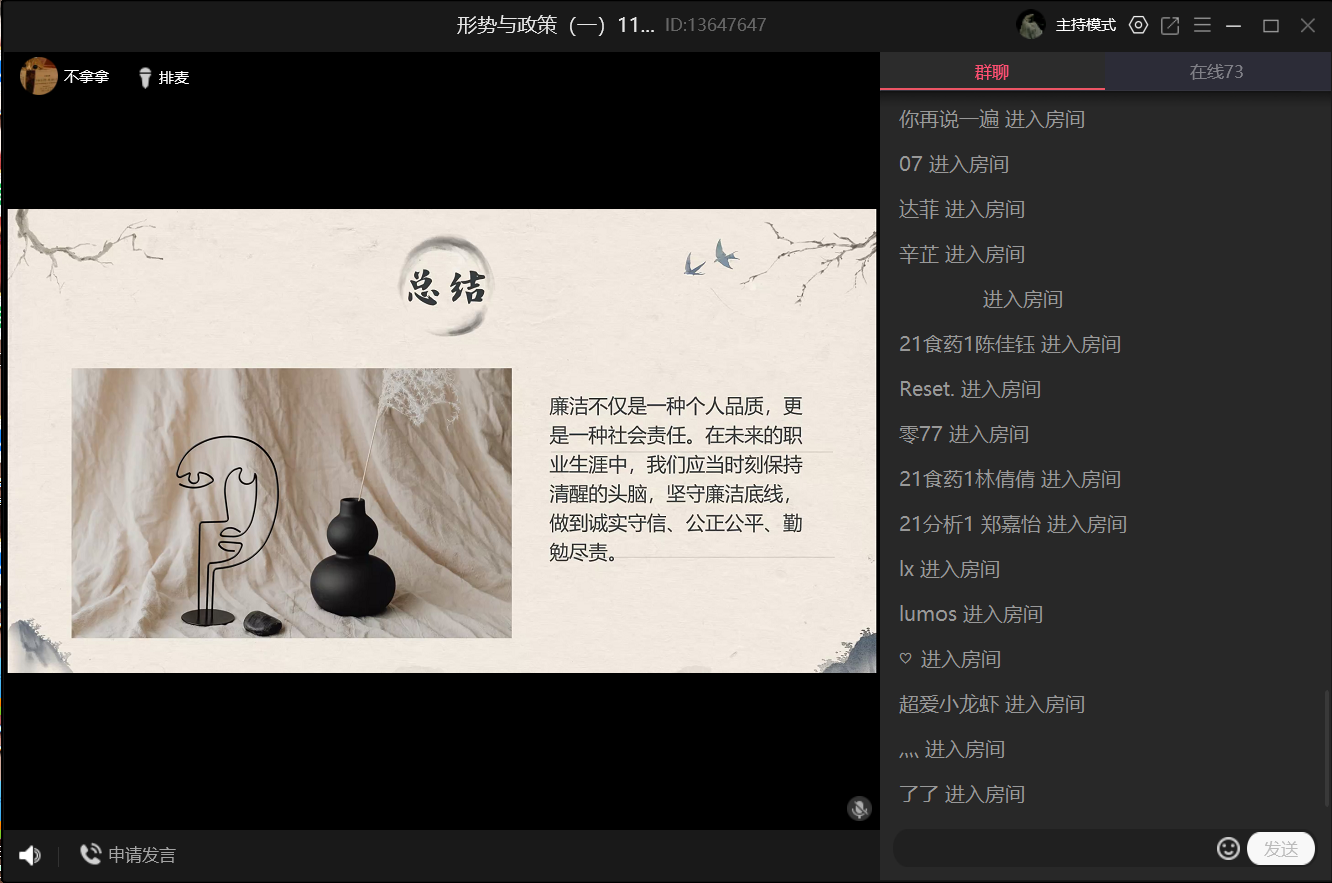Switch to the 在线73 tab

pos(1216,72)
